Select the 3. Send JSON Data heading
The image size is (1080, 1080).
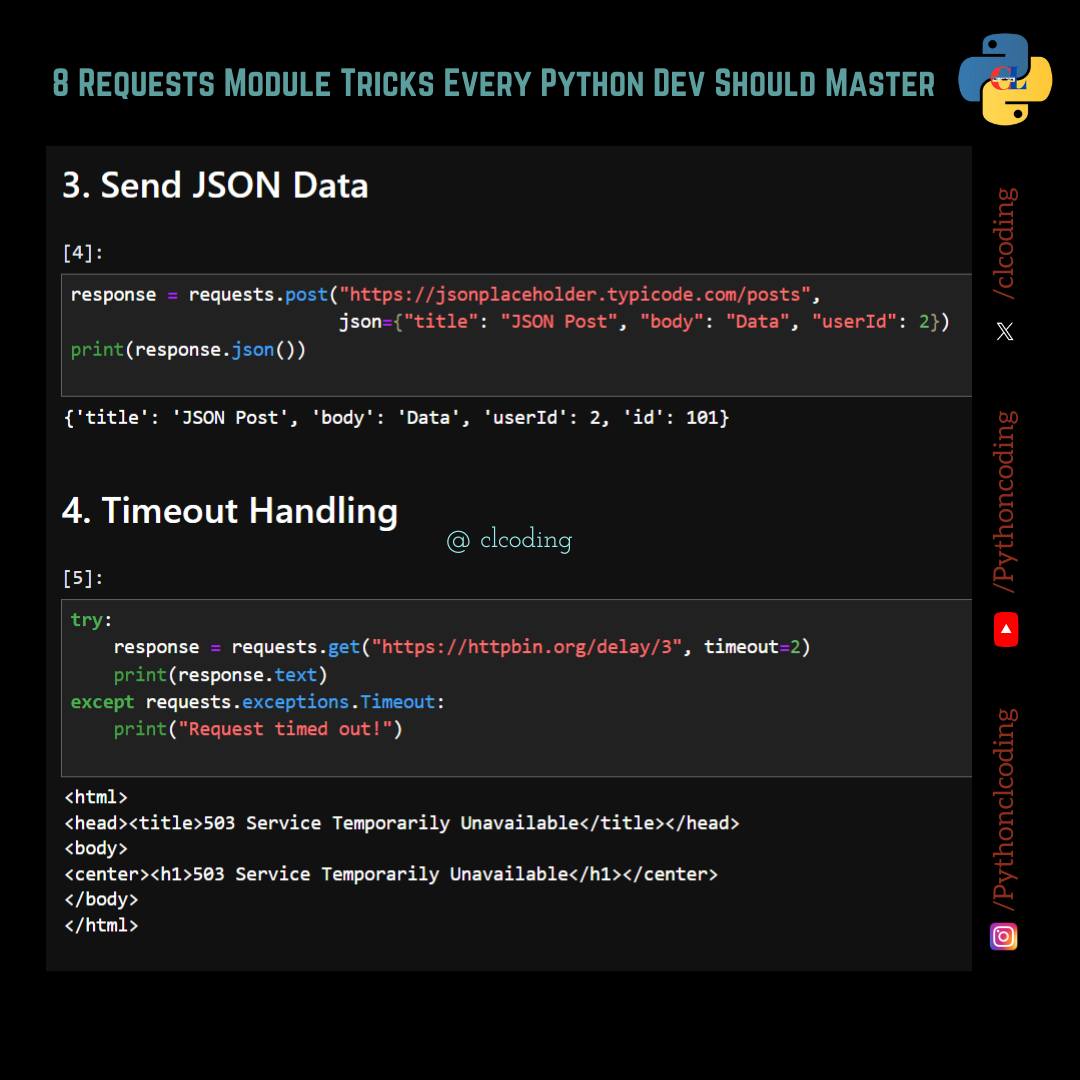(215, 185)
